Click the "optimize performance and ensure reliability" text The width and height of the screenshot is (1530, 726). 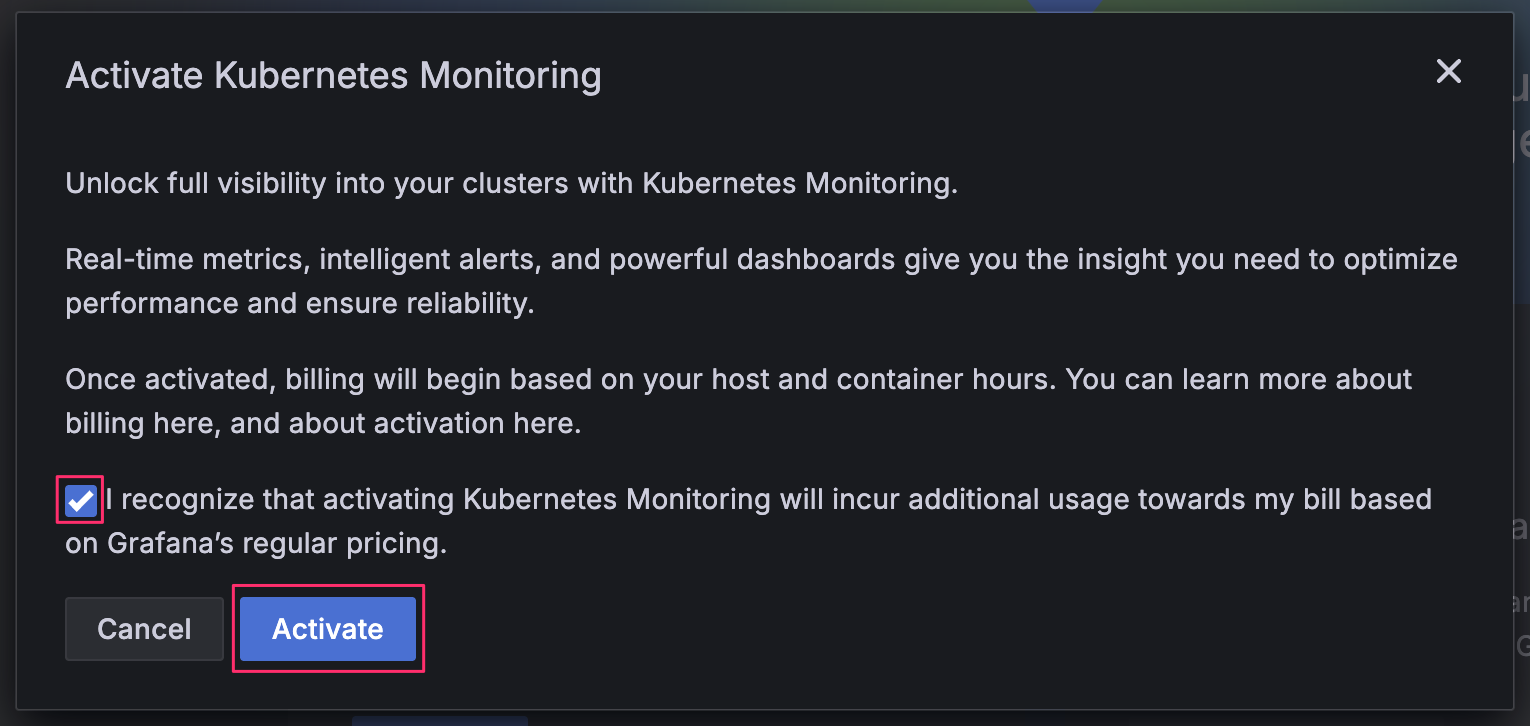tap(300, 303)
